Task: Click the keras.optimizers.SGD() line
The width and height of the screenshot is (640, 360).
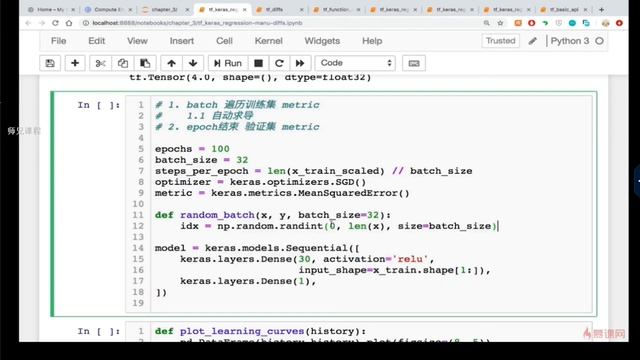Action: [260, 182]
